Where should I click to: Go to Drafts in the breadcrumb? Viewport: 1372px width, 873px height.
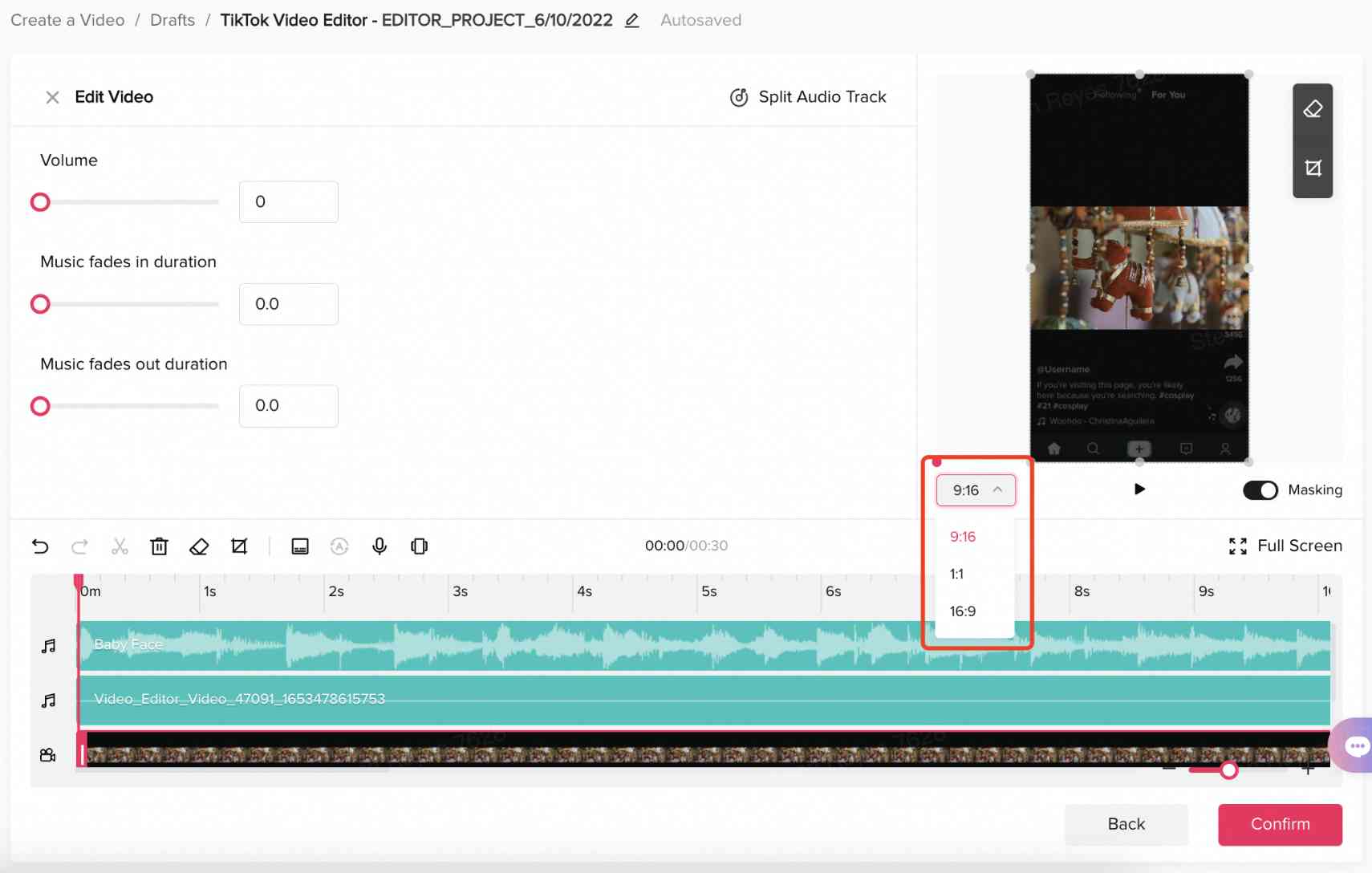[172, 19]
